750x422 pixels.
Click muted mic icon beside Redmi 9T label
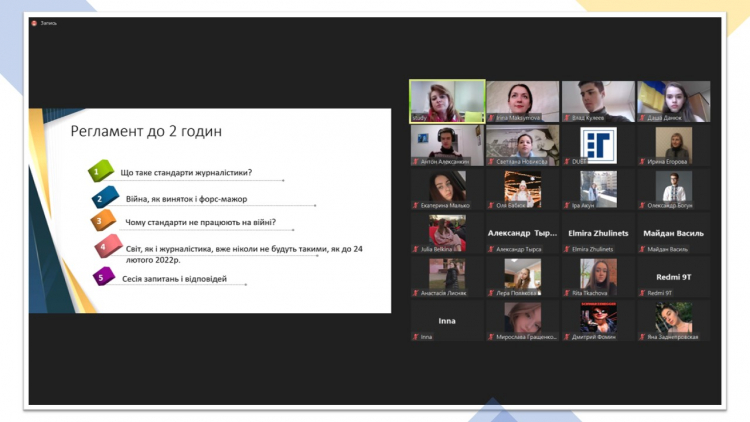[x=642, y=293]
